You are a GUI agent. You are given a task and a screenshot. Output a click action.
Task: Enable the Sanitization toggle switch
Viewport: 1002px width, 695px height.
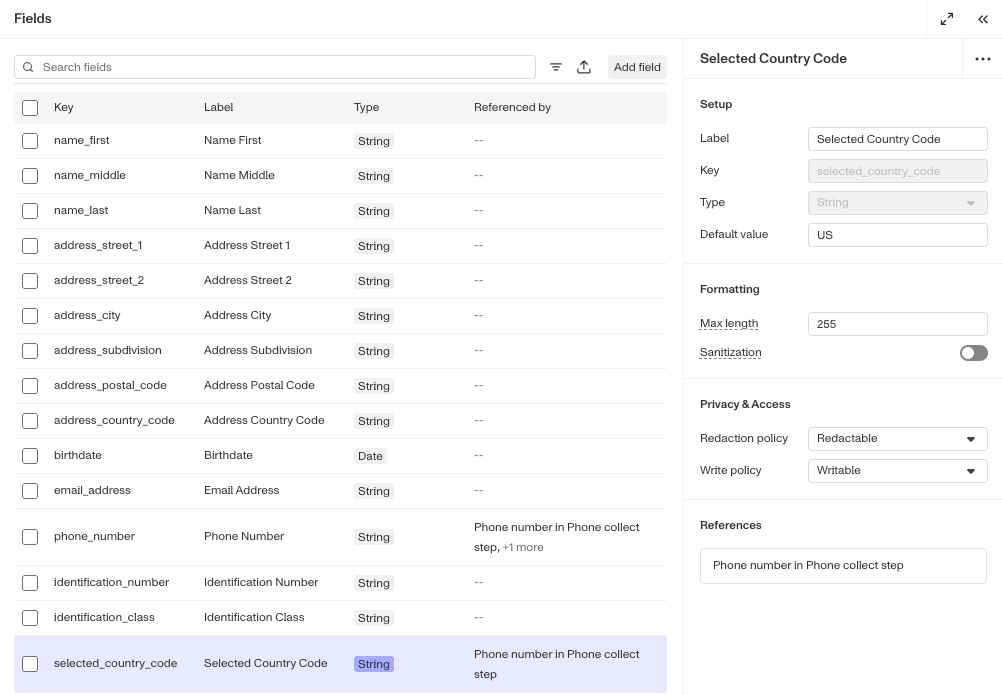point(973,353)
